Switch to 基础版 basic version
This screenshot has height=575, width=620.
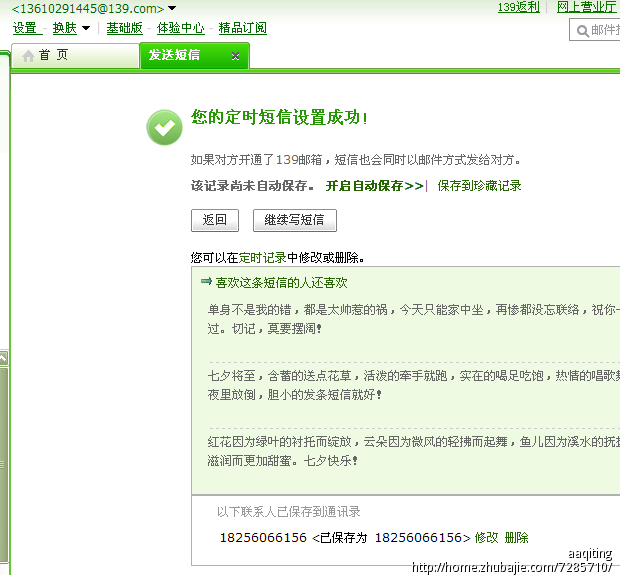point(124,28)
